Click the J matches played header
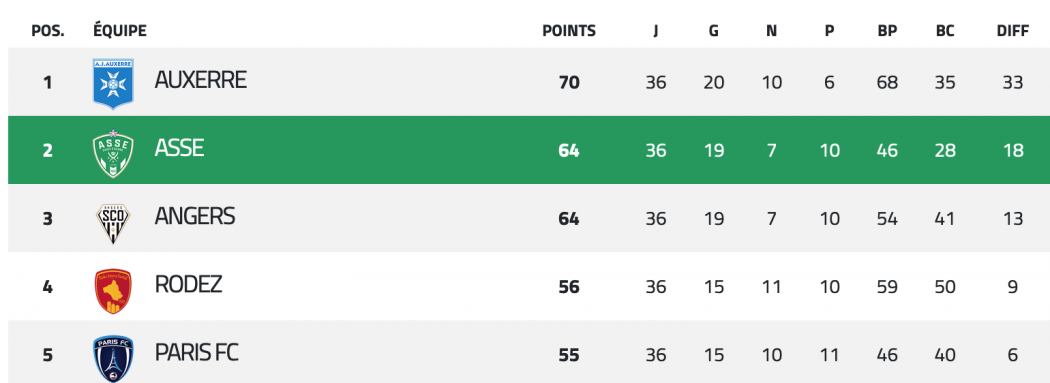1050x383 pixels. [x=656, y=31]
